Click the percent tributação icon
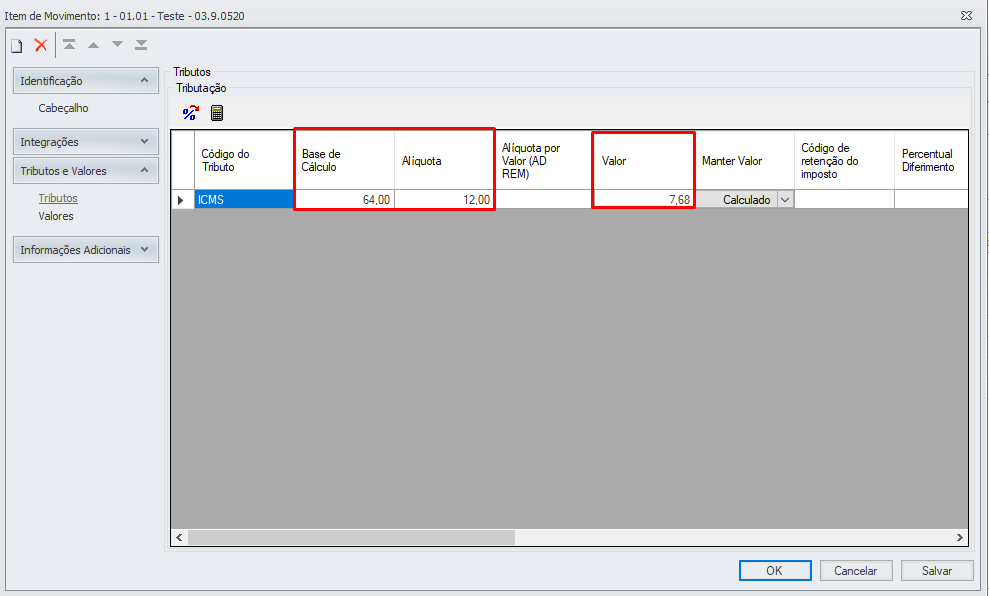 click(190, 113)
